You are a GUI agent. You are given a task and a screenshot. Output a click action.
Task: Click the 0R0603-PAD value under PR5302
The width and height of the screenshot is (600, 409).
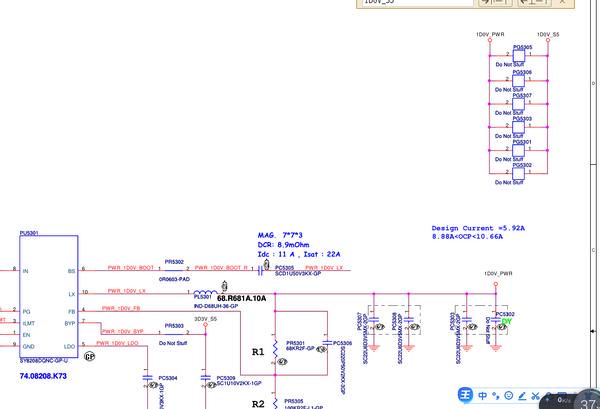[174, 279]
